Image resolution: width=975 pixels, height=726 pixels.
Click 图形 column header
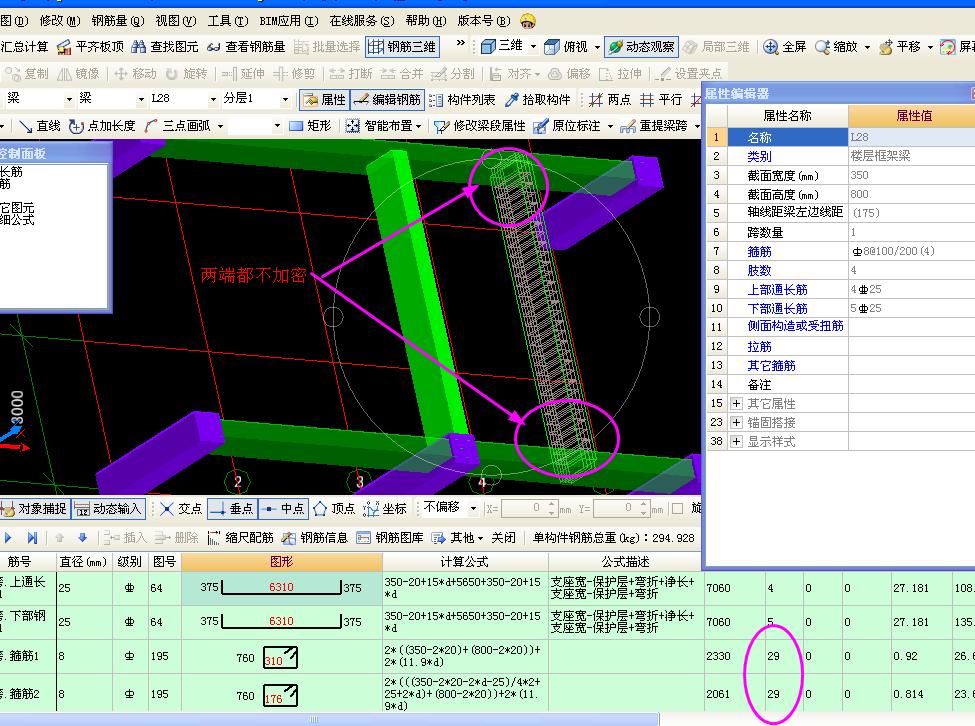282,562
